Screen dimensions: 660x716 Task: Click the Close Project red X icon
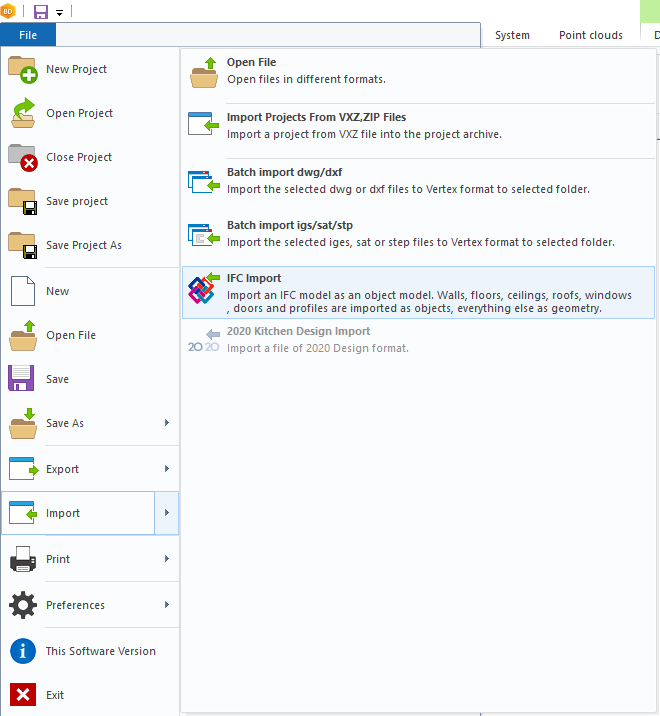[23, 158]
